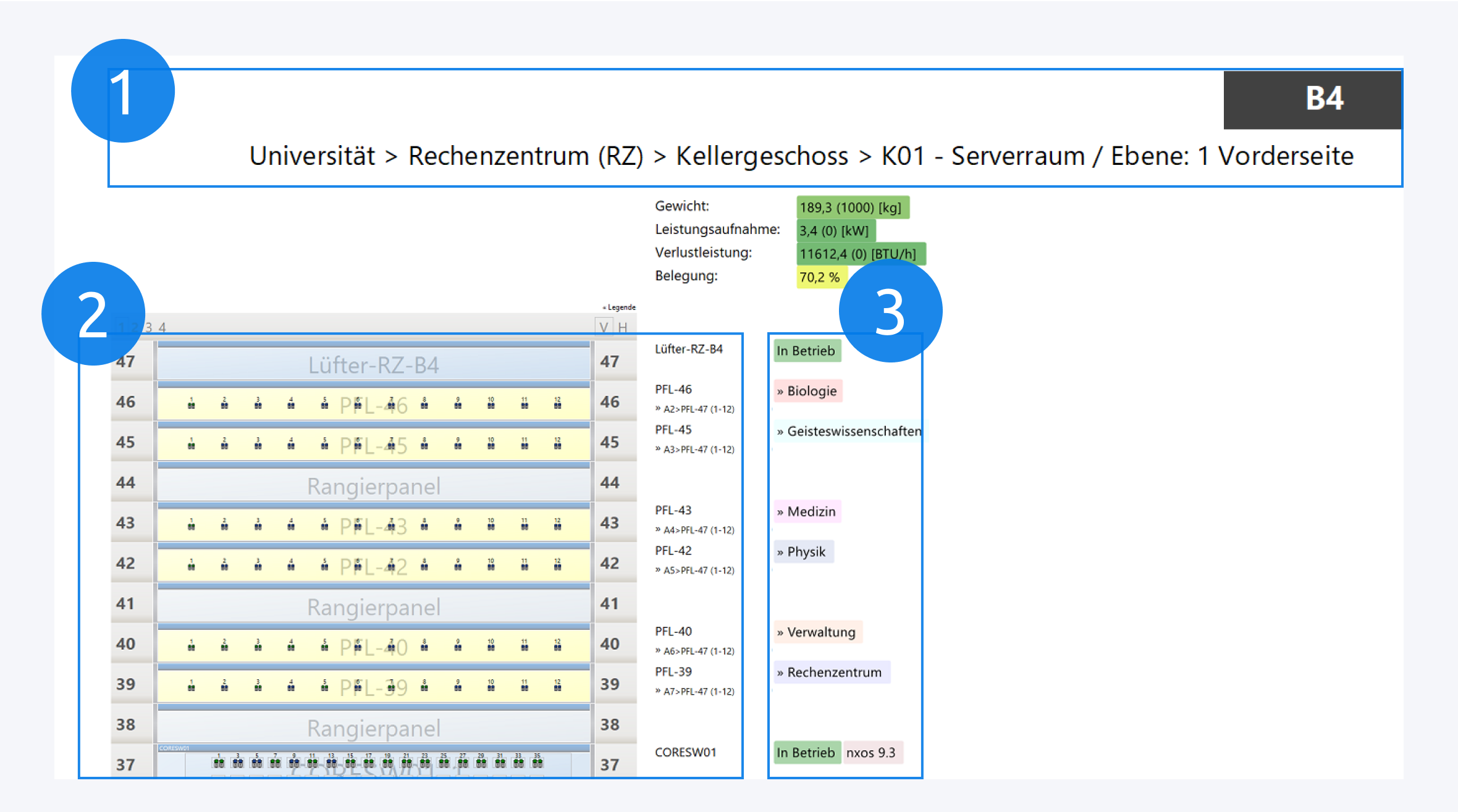Click port 12 on patch panel PFL-45
The height and width of the screenshot is (812, 1458).
click(x=558, y=445)
